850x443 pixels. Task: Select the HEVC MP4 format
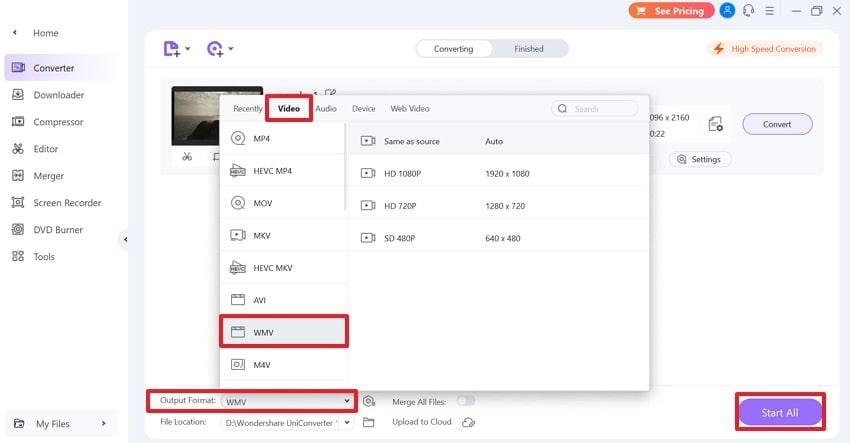(x=282, y=171)
